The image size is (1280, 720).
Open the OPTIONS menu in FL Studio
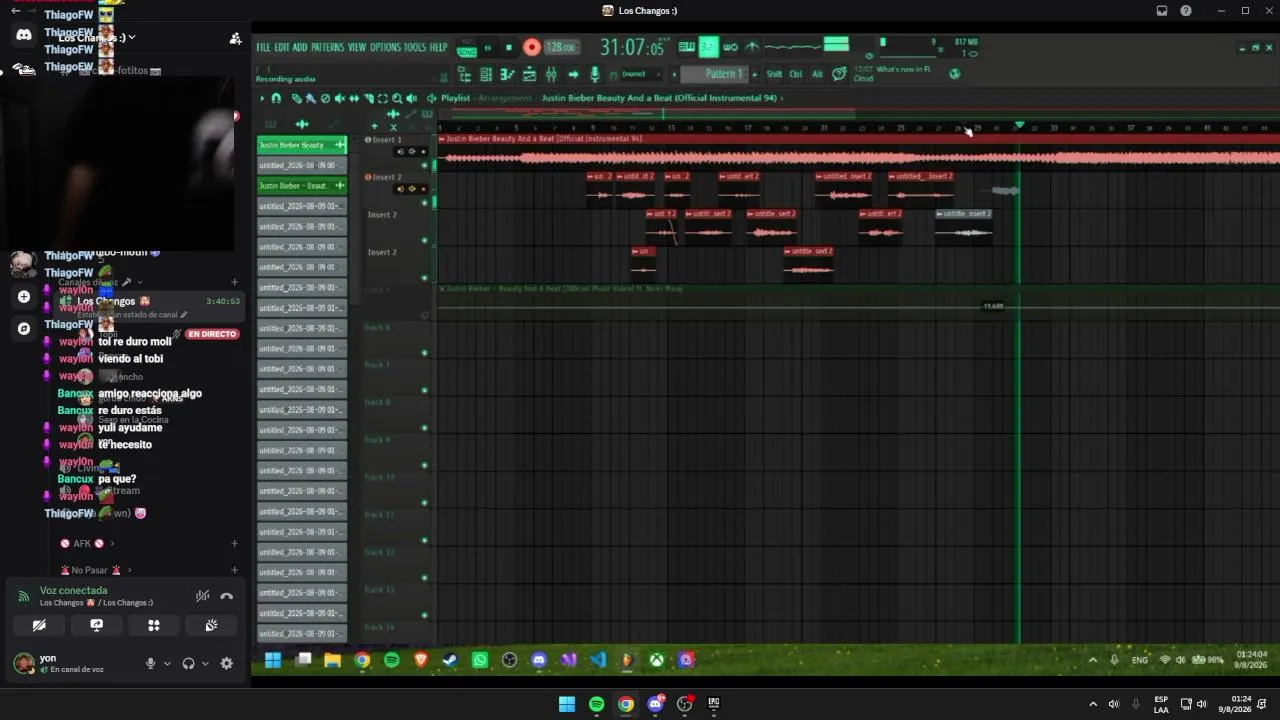coord(385,47)
